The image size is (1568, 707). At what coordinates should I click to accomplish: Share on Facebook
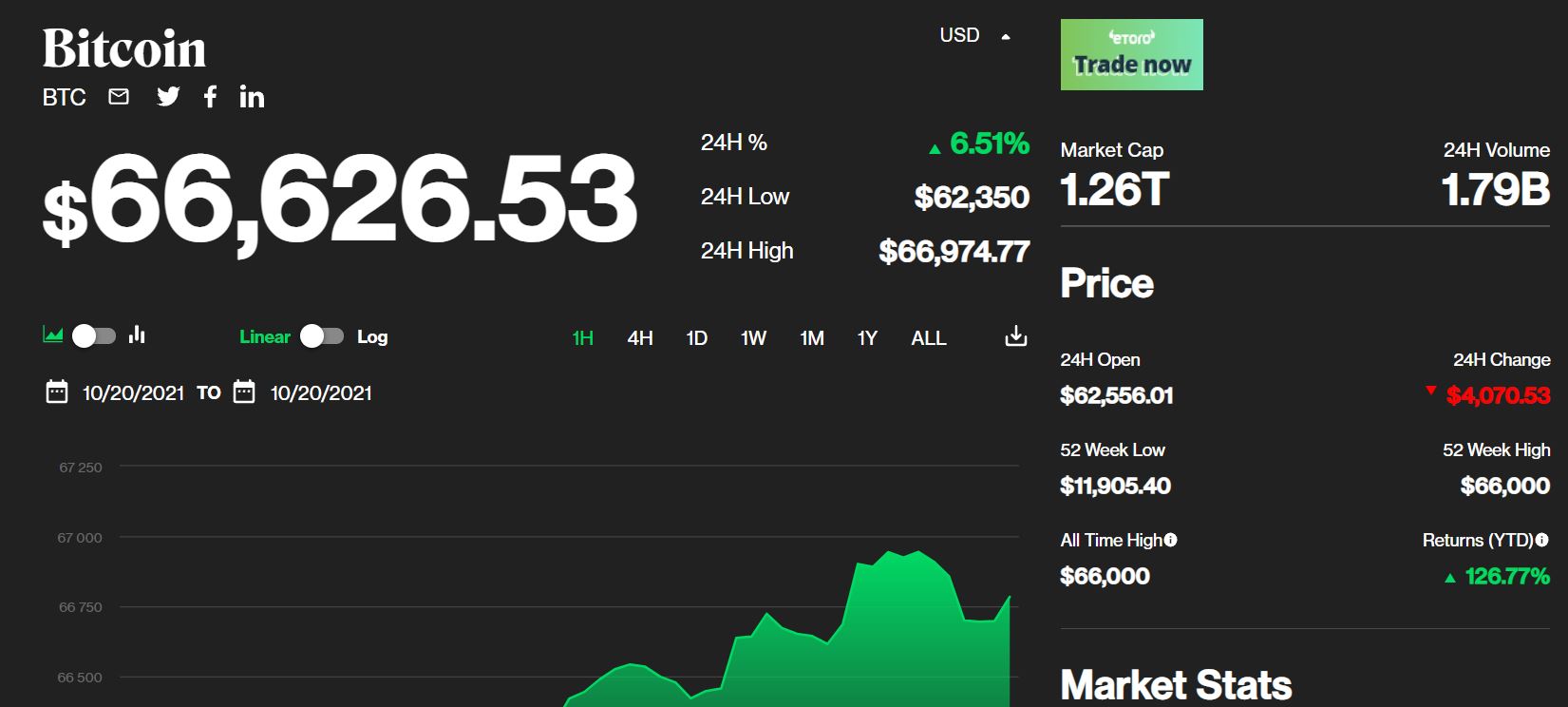(x=210, y=97)
